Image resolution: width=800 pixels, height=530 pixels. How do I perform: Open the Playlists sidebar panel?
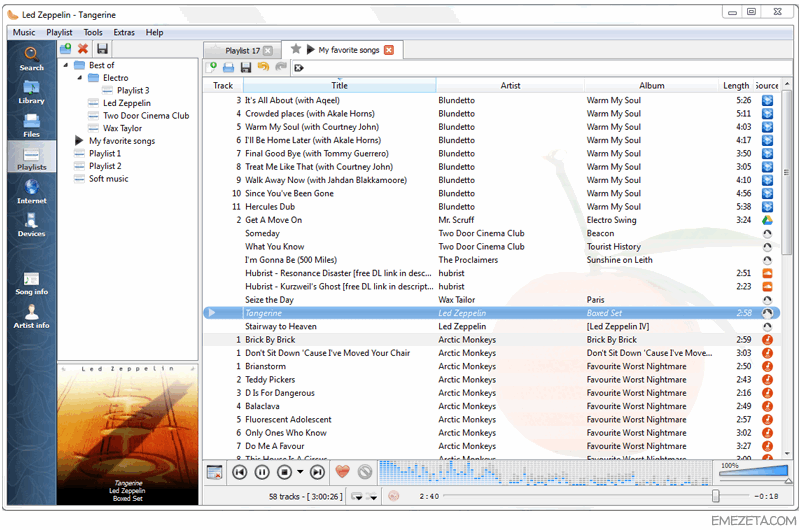click(31, 159)
